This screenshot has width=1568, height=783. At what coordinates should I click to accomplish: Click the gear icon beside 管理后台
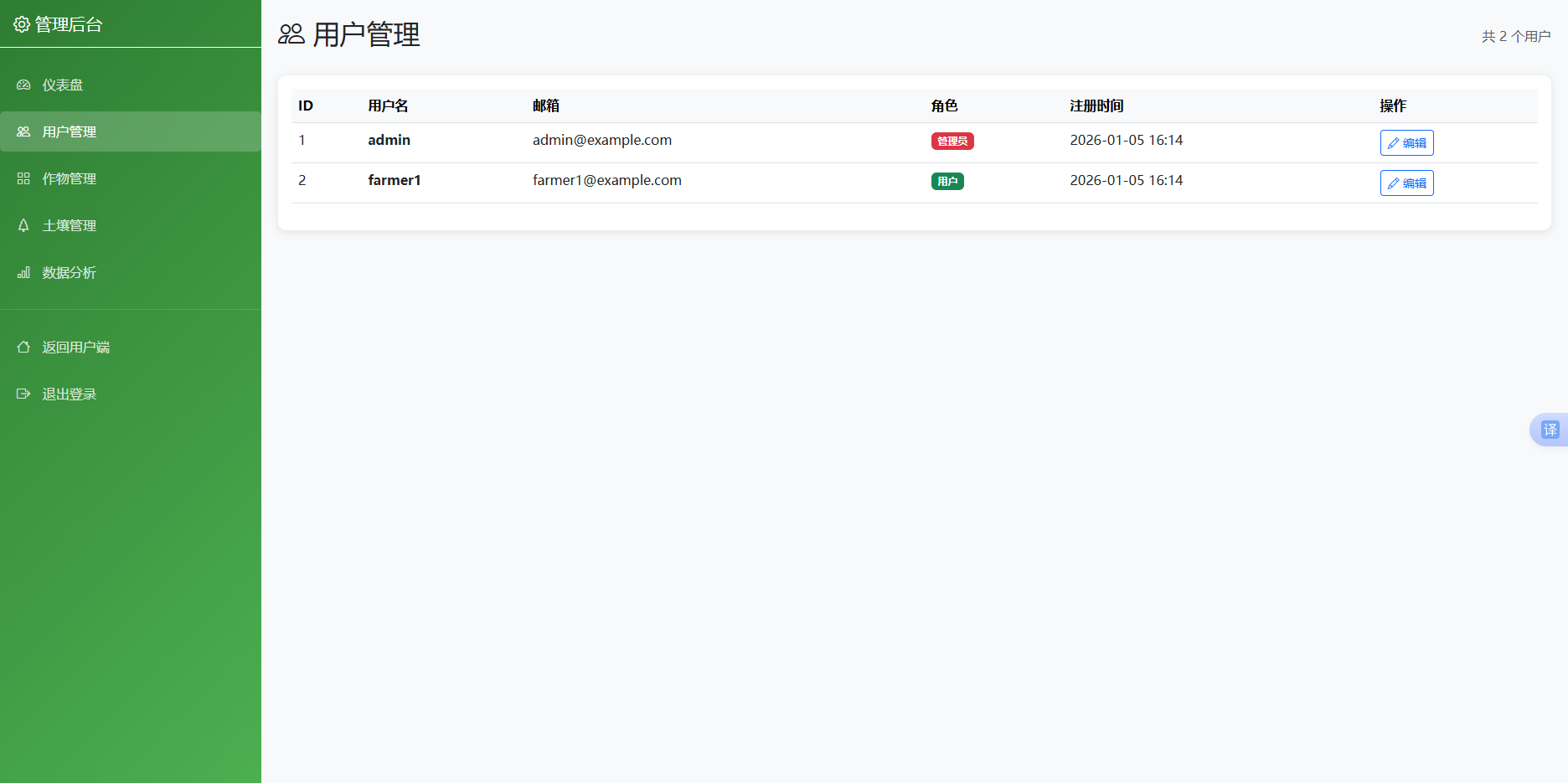coord(22,24)
